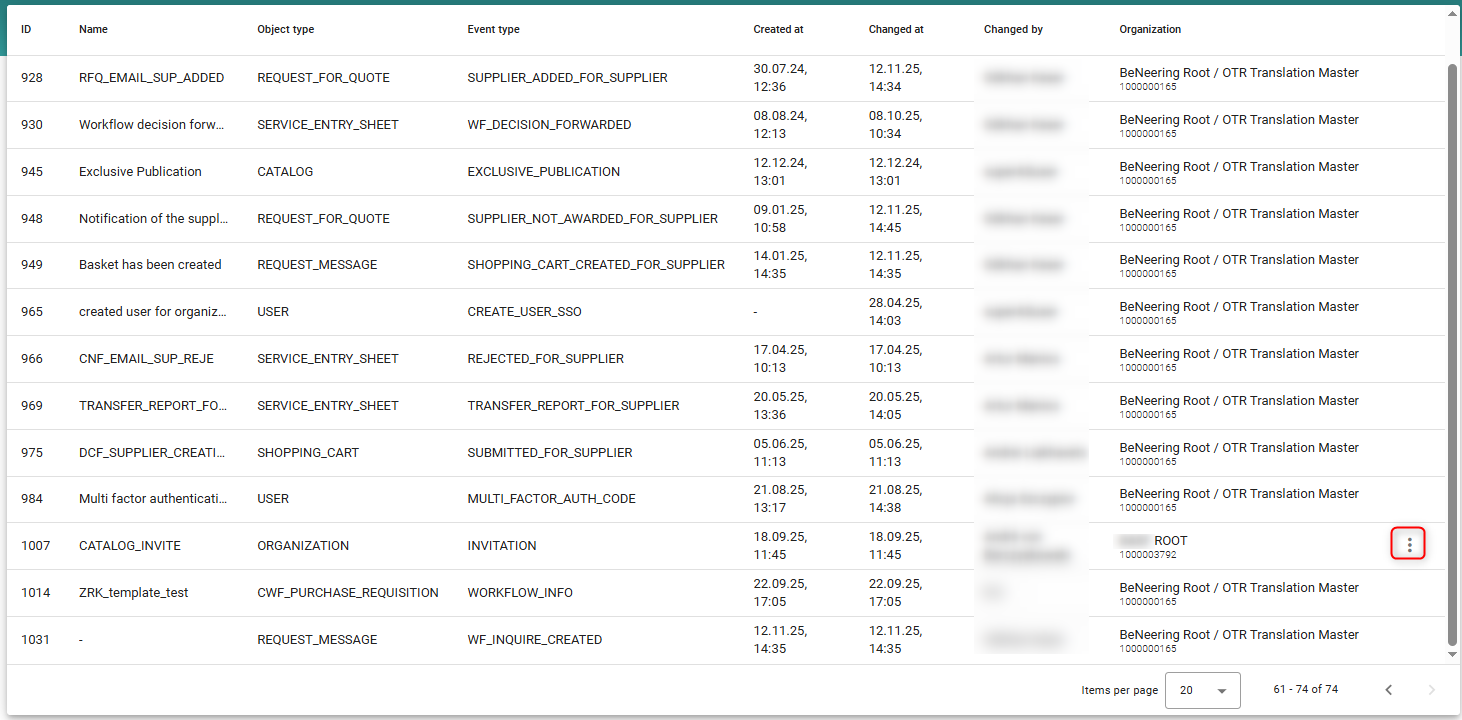
Task: Sort the table by ID column
Action: click(x=26, y=30)
